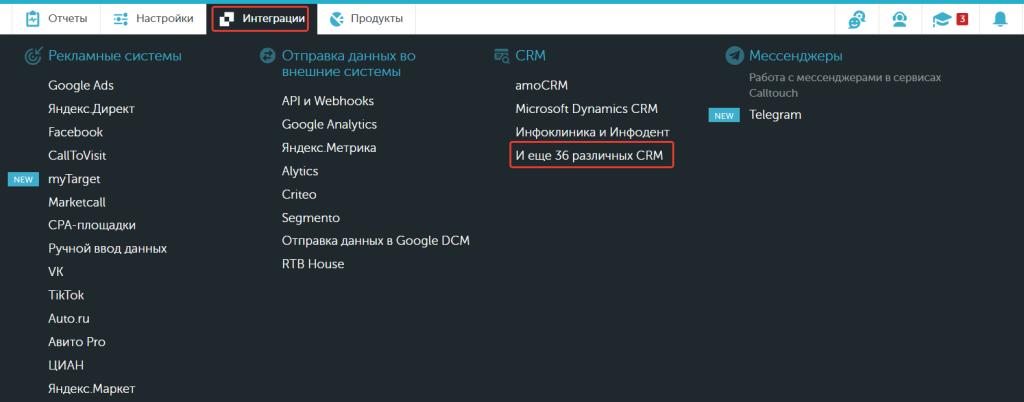Open the myTarget integration marked NEW

click(74, 179)
